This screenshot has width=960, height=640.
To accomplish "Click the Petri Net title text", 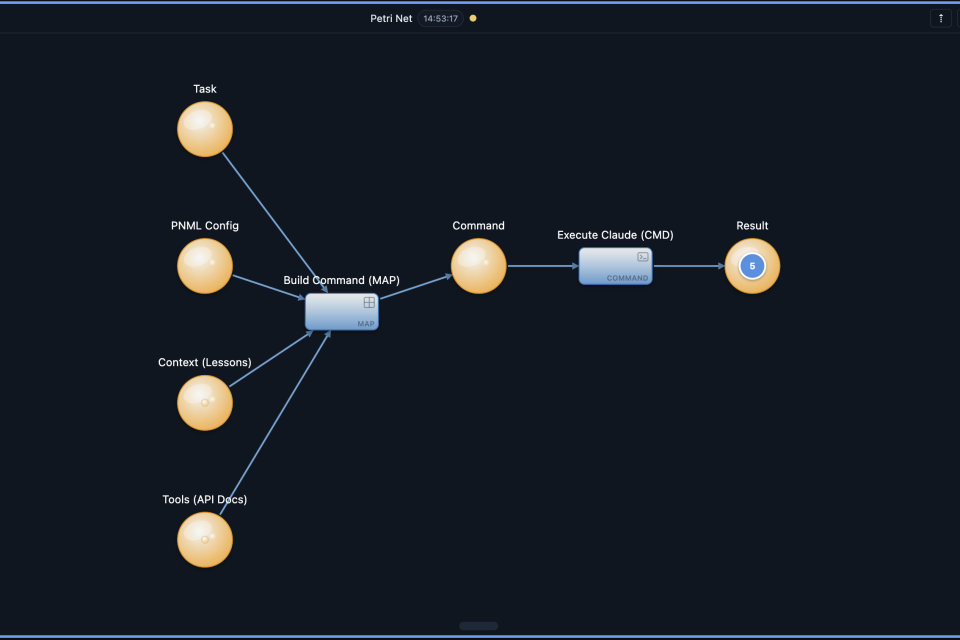I will coord(391,18).
